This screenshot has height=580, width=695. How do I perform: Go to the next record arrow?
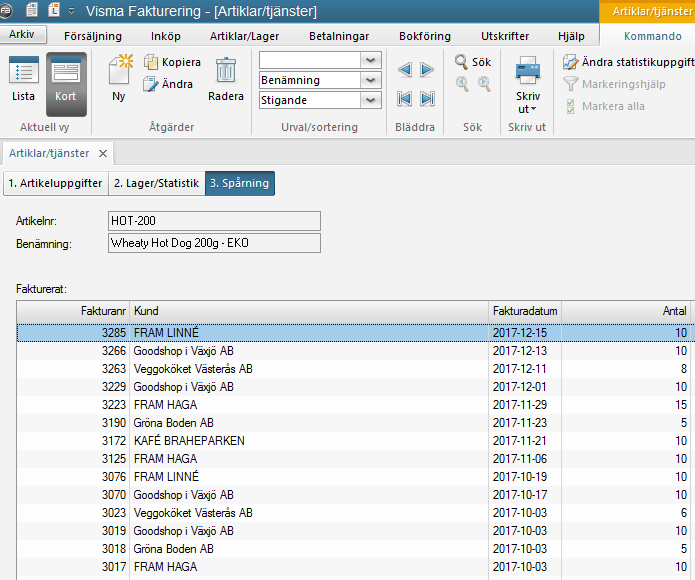[x=427, y=70]
